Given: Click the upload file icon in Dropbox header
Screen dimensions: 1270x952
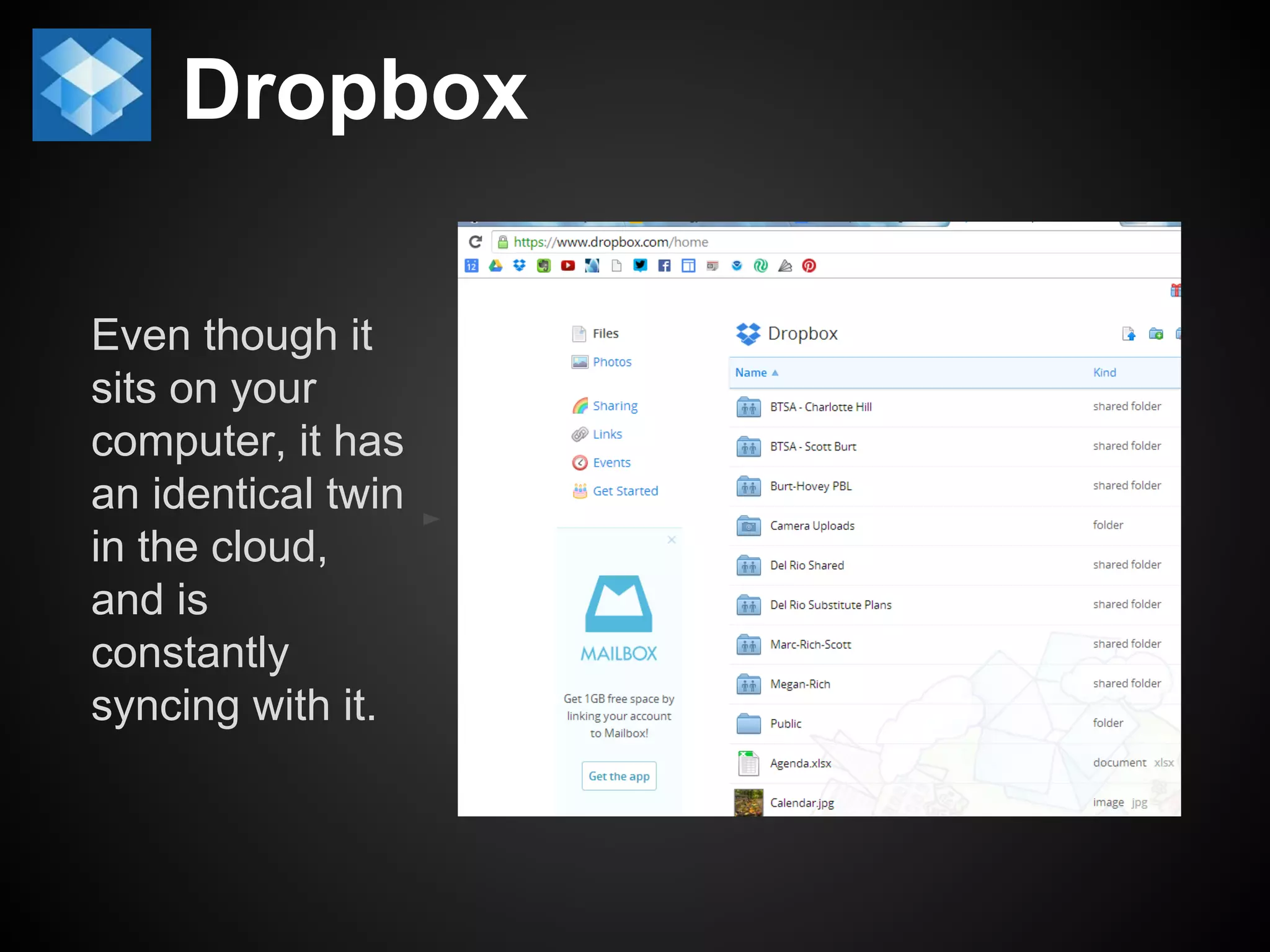Looking at the screenshot, I should click(1129, 334).
